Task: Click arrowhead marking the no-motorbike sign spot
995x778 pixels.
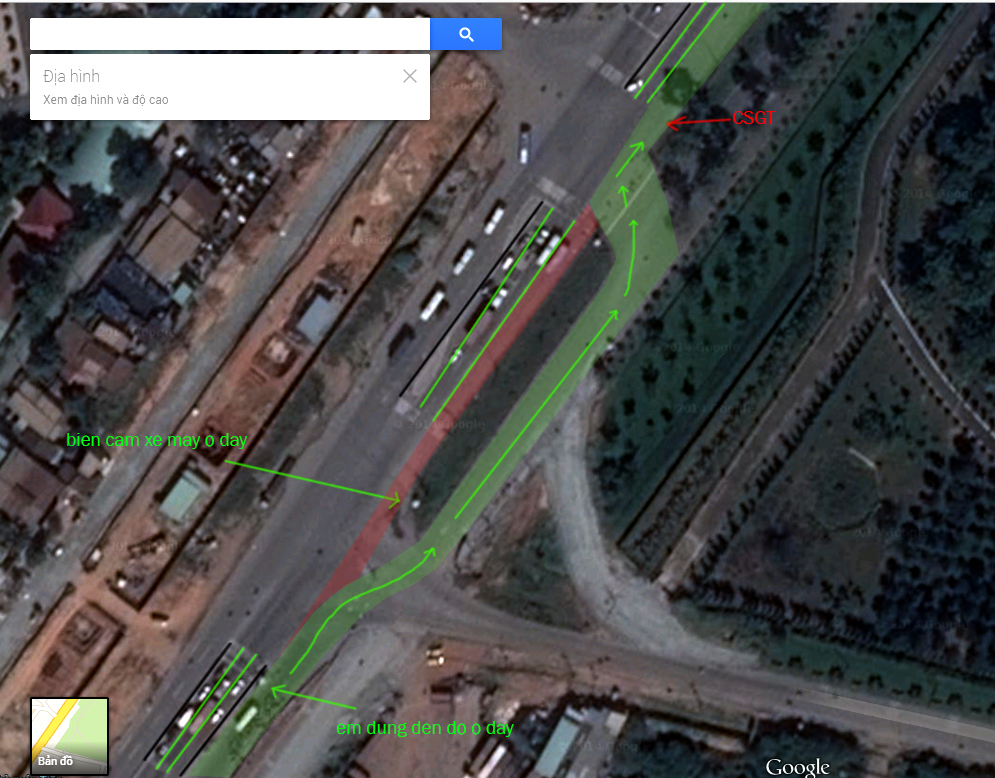Action: (394, 500)
